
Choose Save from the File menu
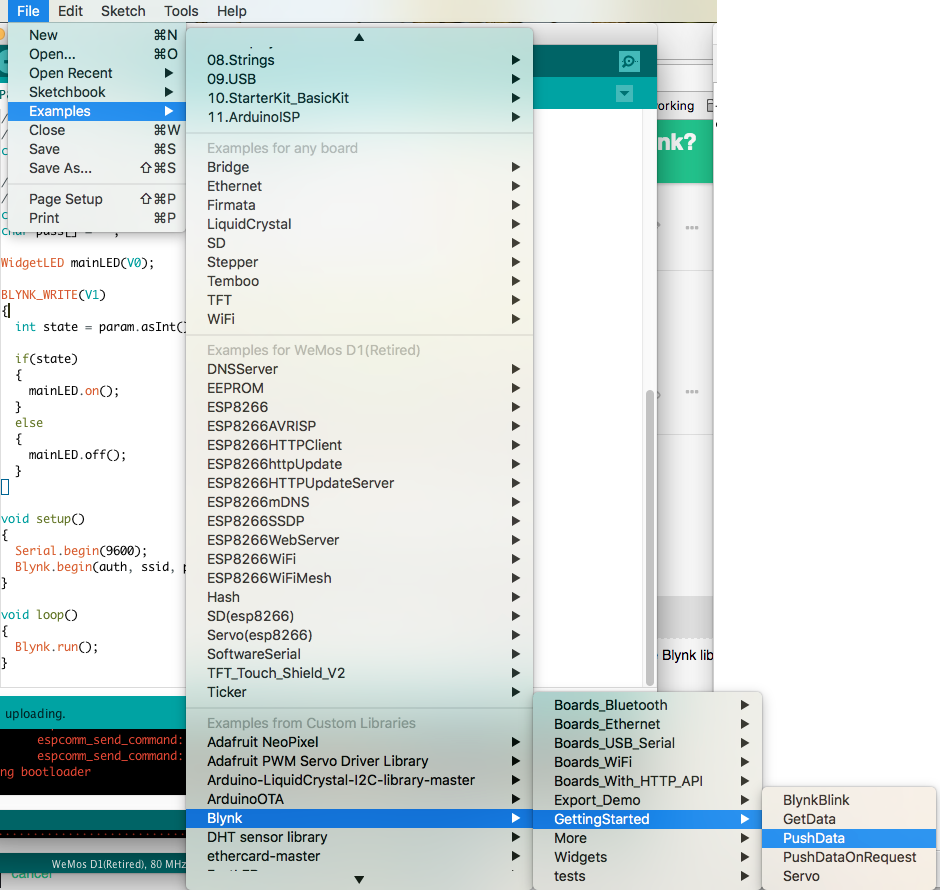click(x=97, y=149)
